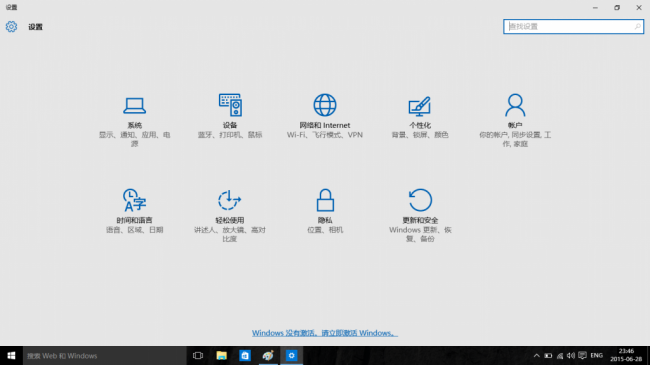Open the 隐私 (Privacy) lock icon
The height and width of the screenshot is (365, 650).
(x=325, y=200)
